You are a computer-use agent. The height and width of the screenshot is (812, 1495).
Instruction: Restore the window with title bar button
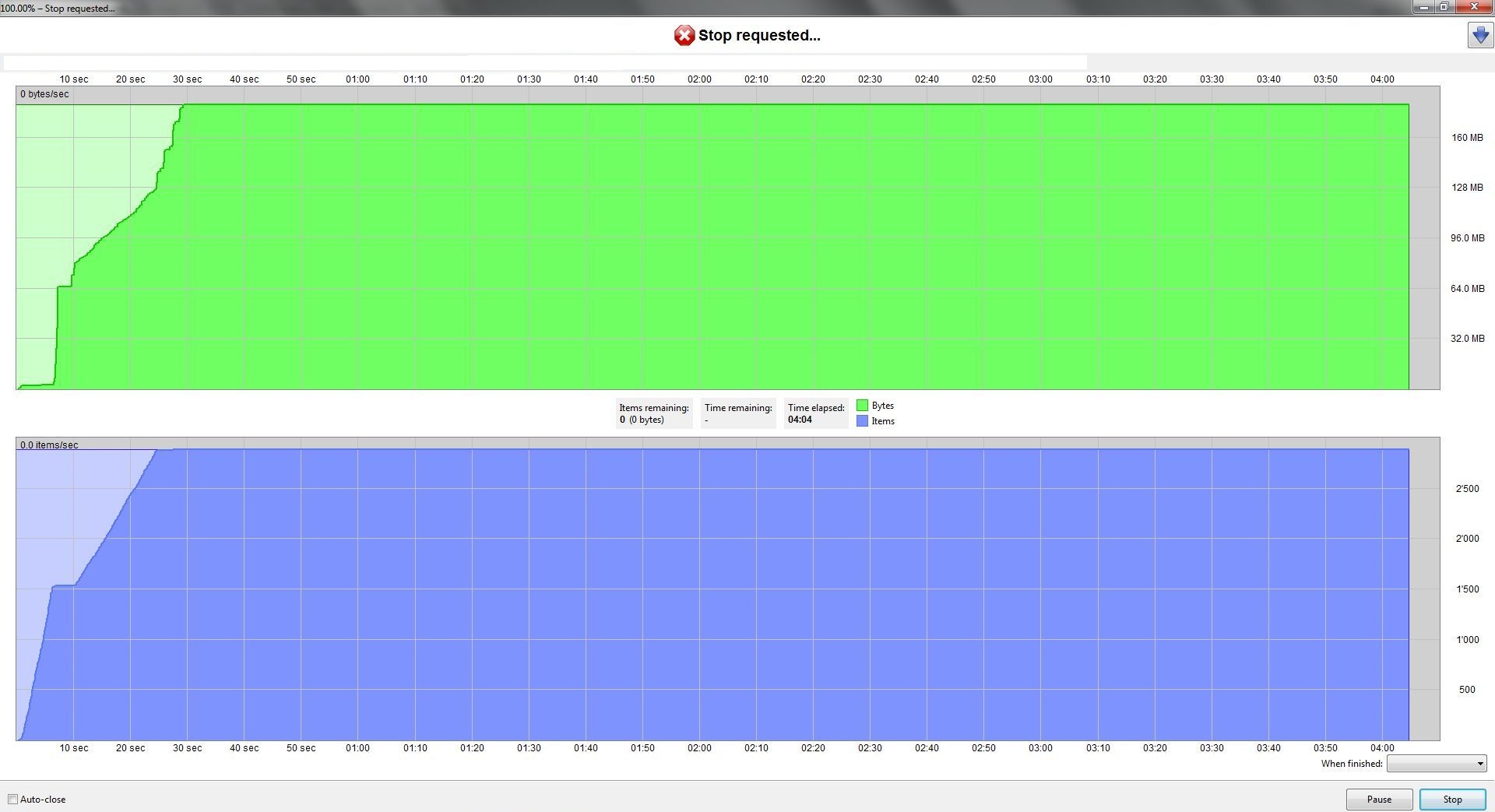[x=1444, y=7]
